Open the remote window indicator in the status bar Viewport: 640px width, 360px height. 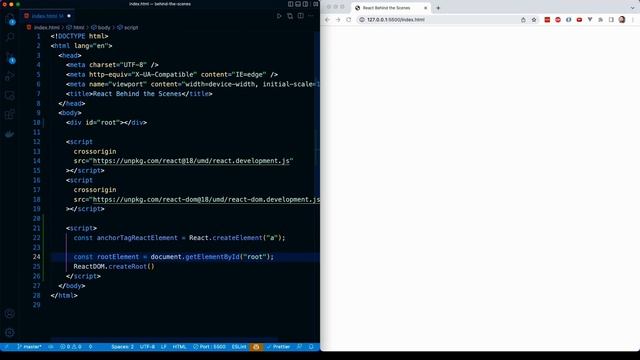point(7,347)
